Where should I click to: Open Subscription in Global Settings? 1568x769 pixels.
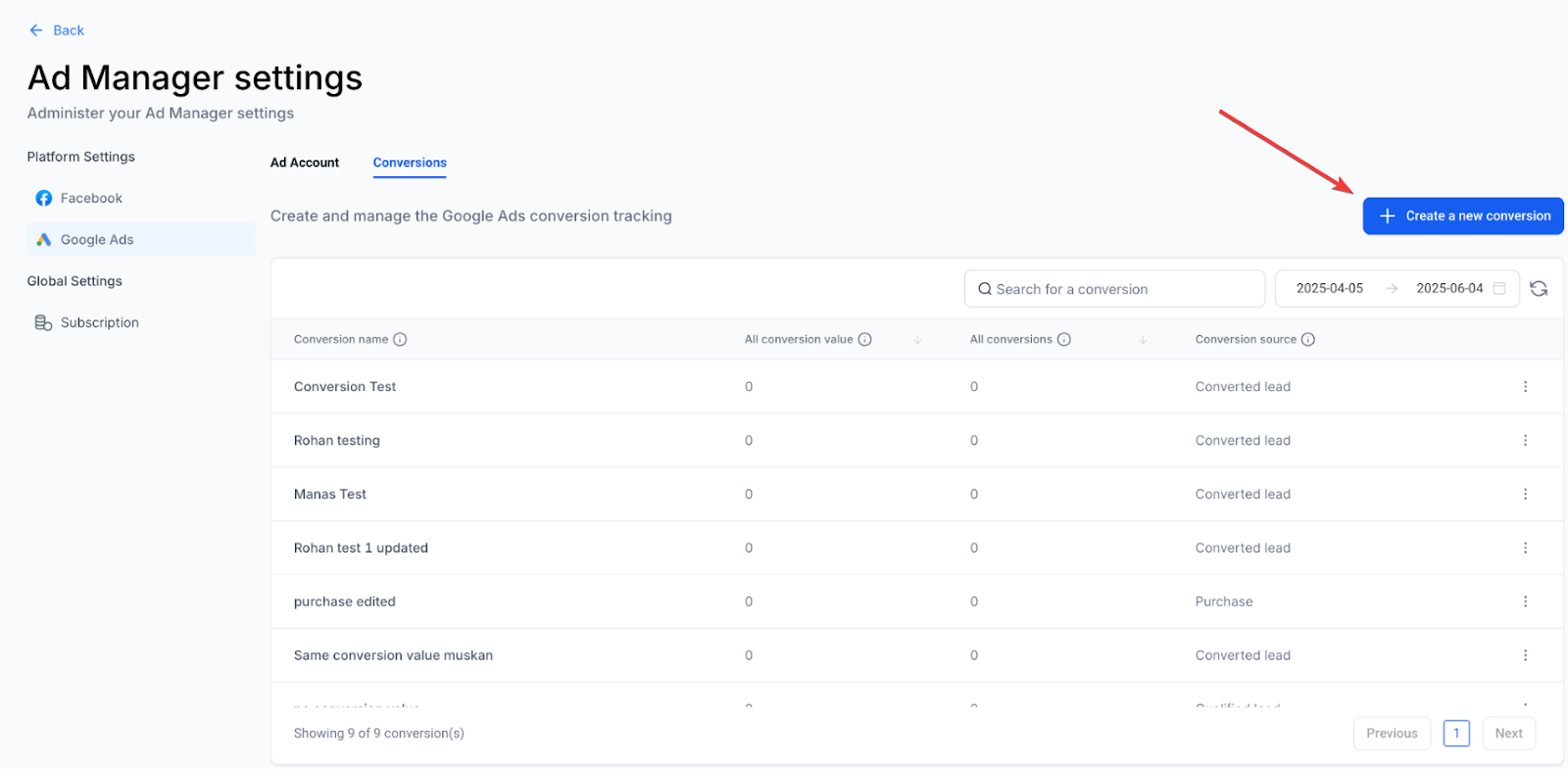pyautogui.click(x=99, y=323)
